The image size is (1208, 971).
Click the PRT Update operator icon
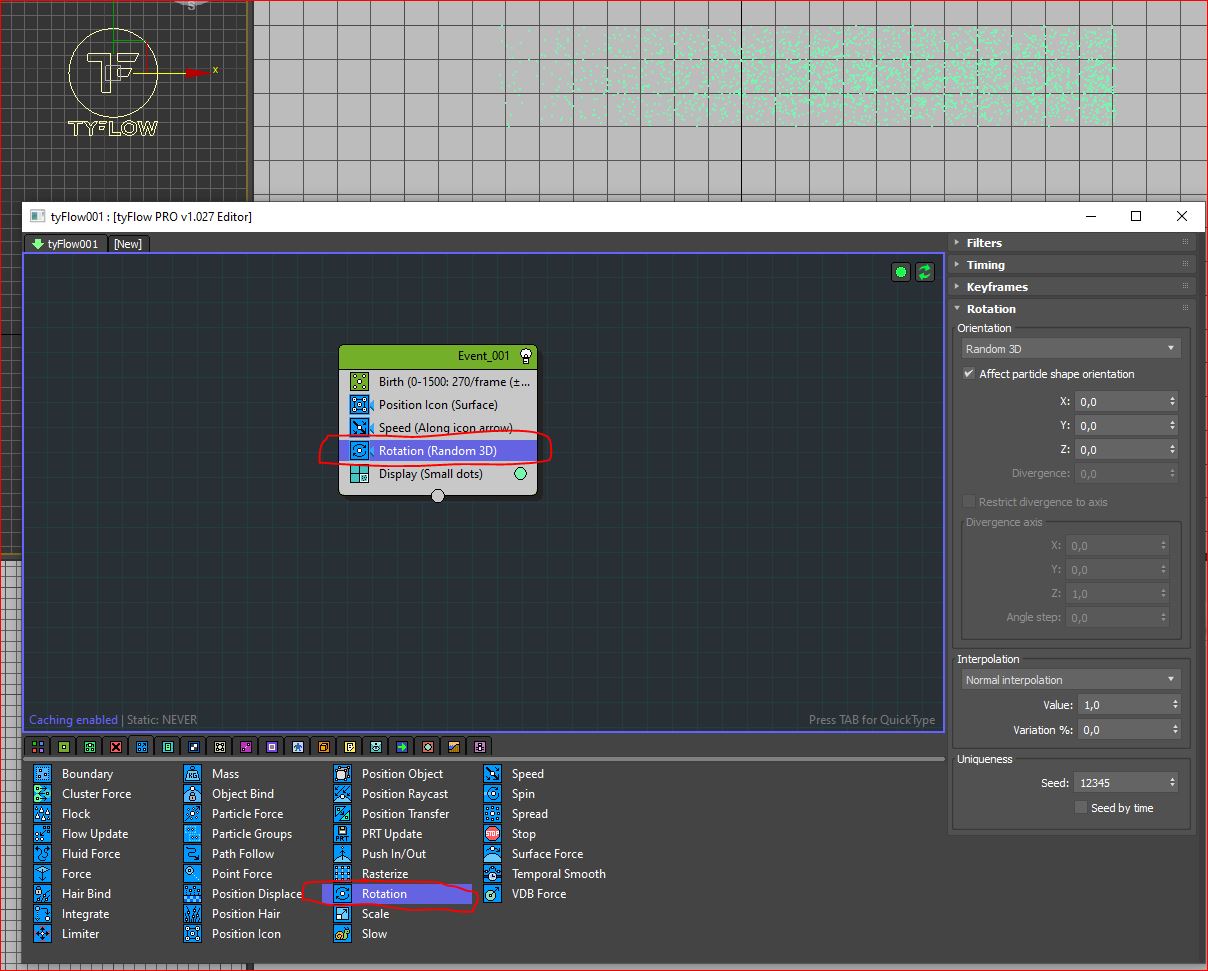click(343, 834)
